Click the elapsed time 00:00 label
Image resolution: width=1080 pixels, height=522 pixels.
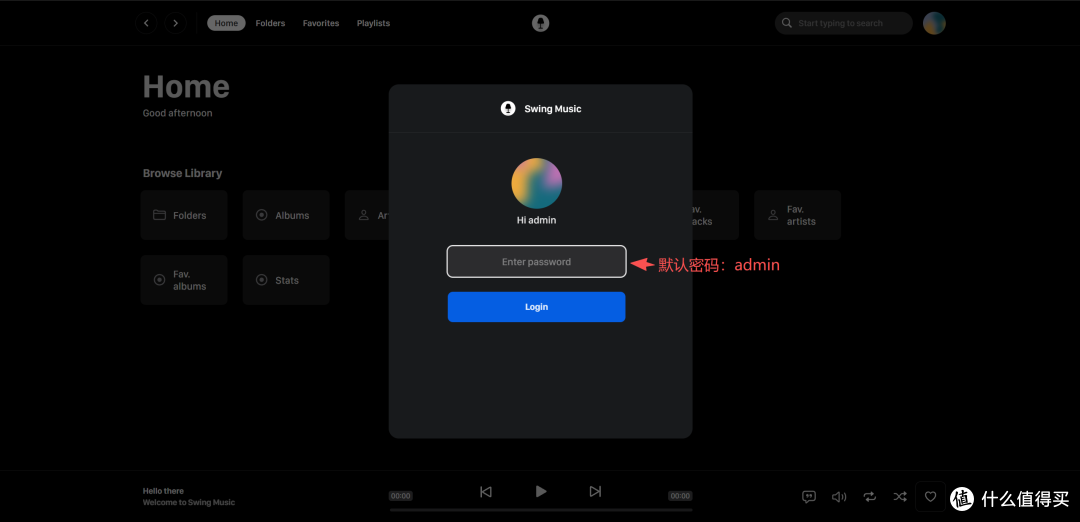[400, 496]
